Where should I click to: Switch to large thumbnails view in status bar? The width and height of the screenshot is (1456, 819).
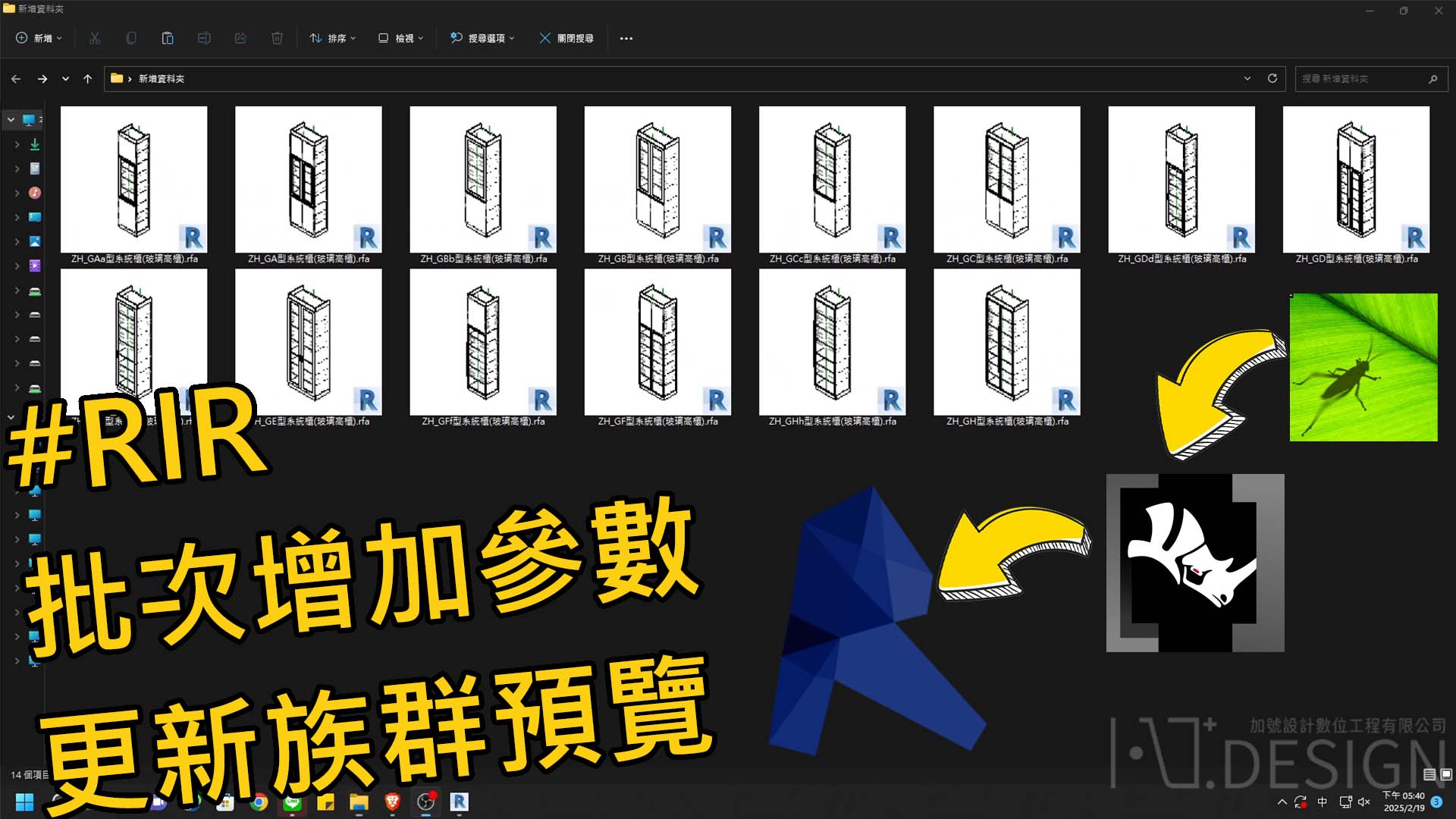1446,774
